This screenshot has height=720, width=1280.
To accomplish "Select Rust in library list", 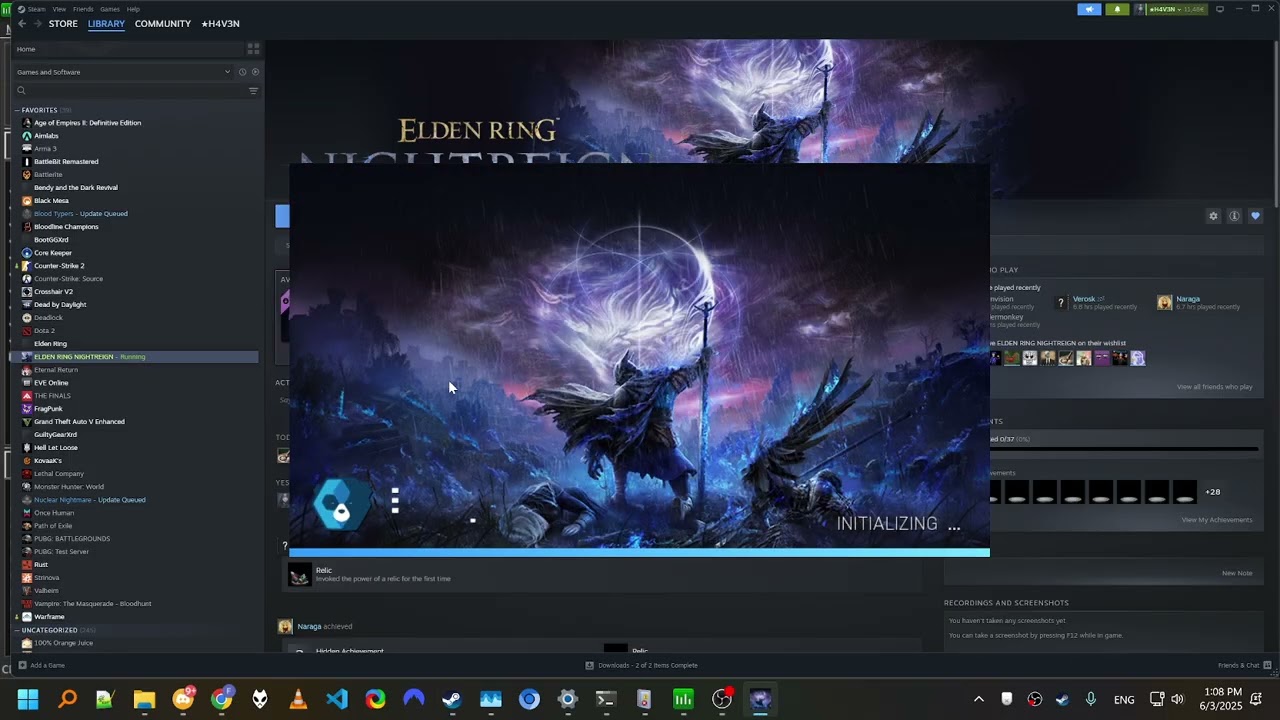I will click(41, 565).
